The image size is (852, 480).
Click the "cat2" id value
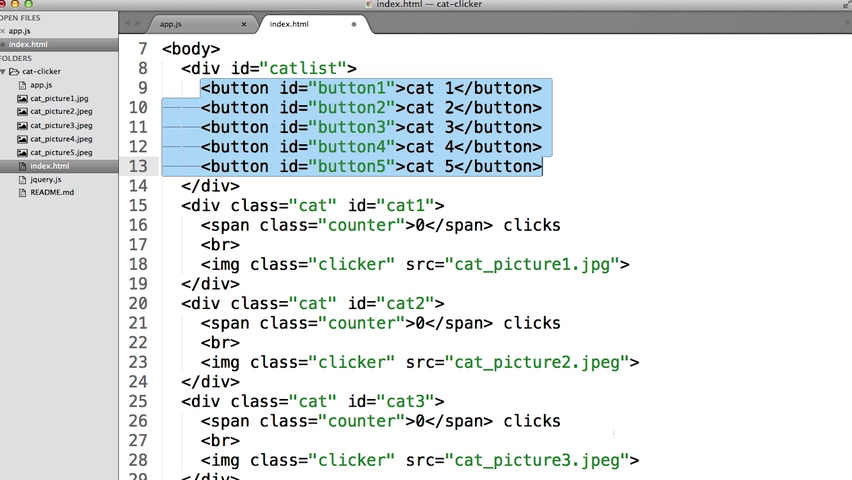click(405, 303)
